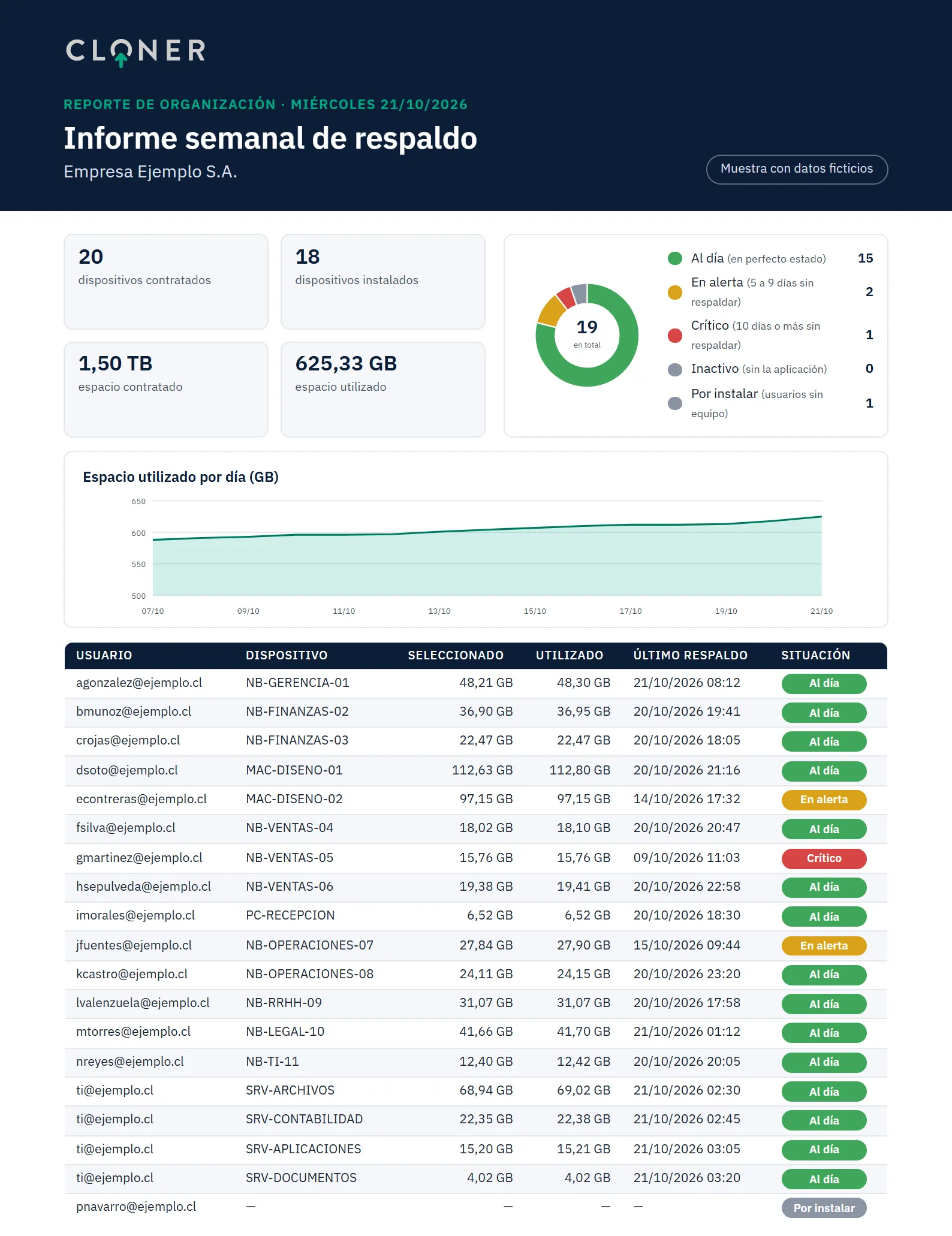Click the "Crítico" badge for NB-VENTAS-05

click(824, 858)
